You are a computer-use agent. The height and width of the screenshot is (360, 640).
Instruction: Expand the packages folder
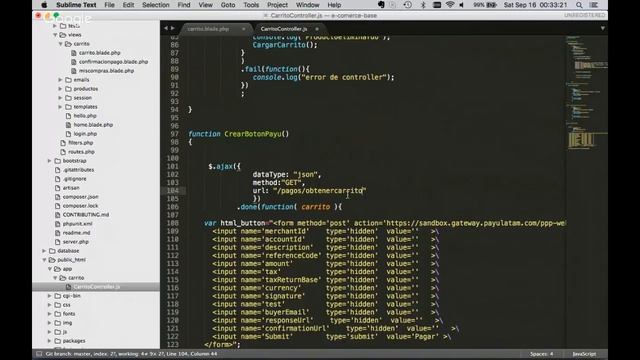click(50, 340)
